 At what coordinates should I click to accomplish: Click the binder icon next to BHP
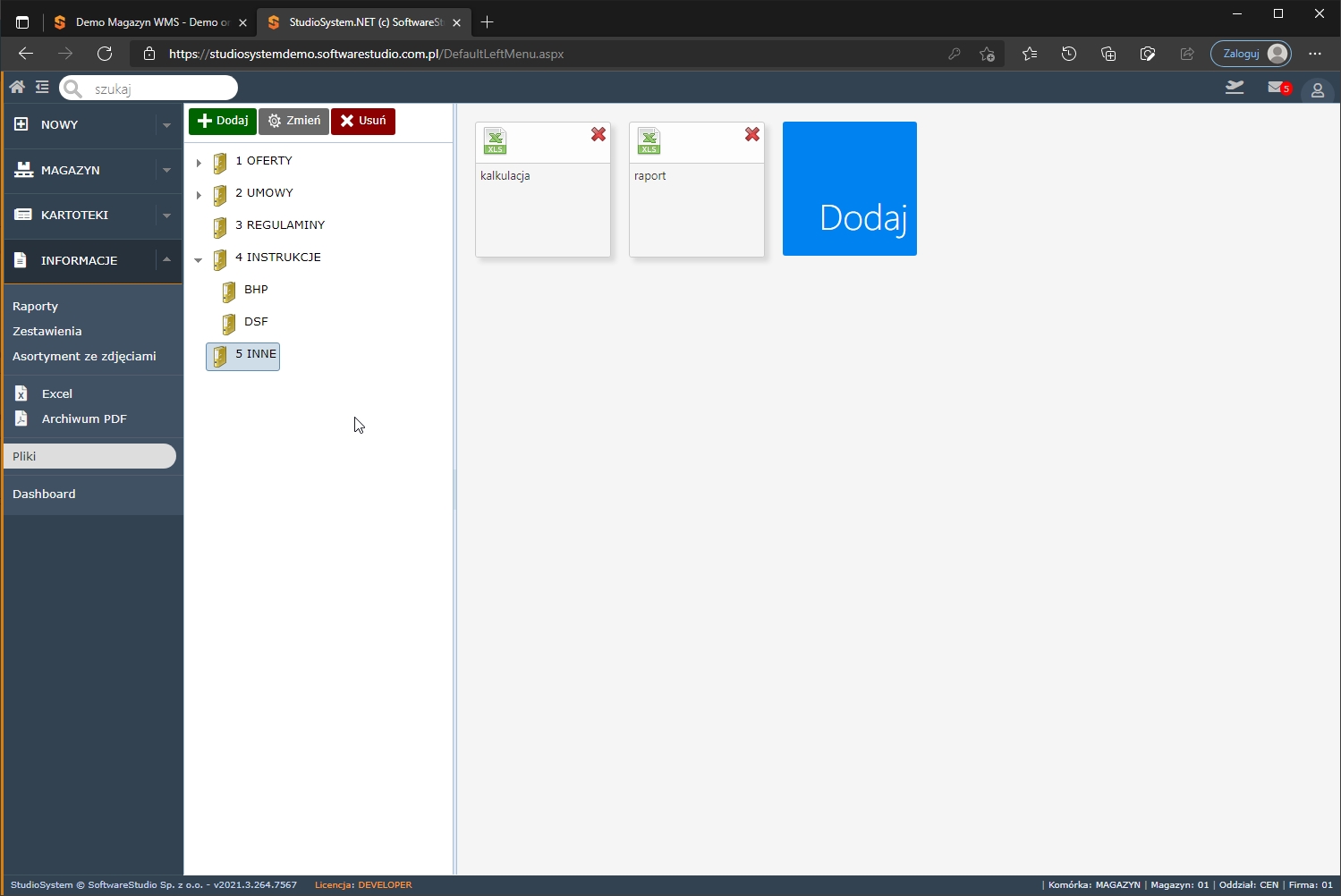point(229,292)
